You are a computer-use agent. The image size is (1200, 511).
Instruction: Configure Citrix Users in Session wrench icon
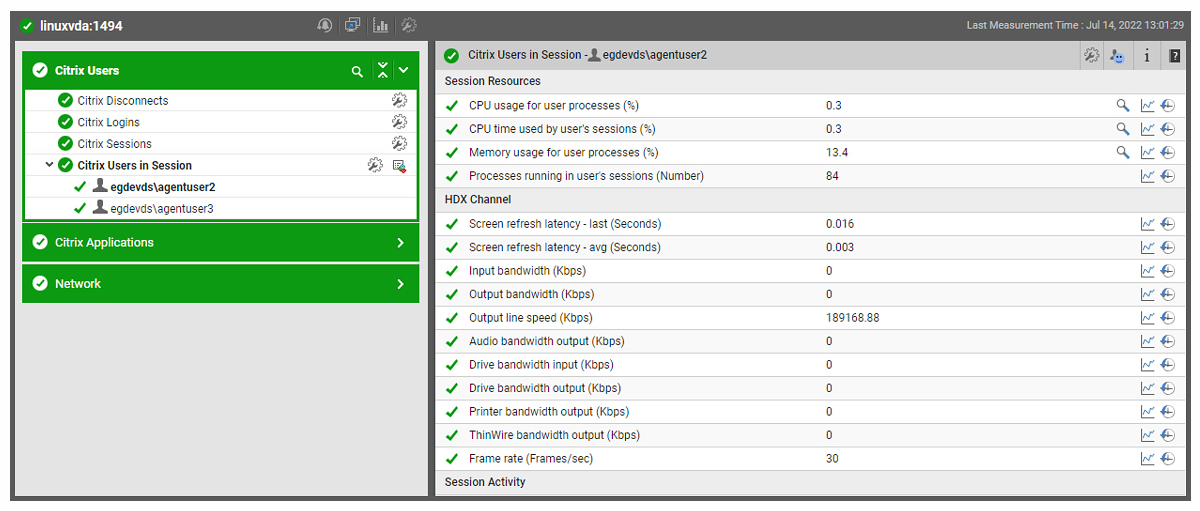pos(375,165)
